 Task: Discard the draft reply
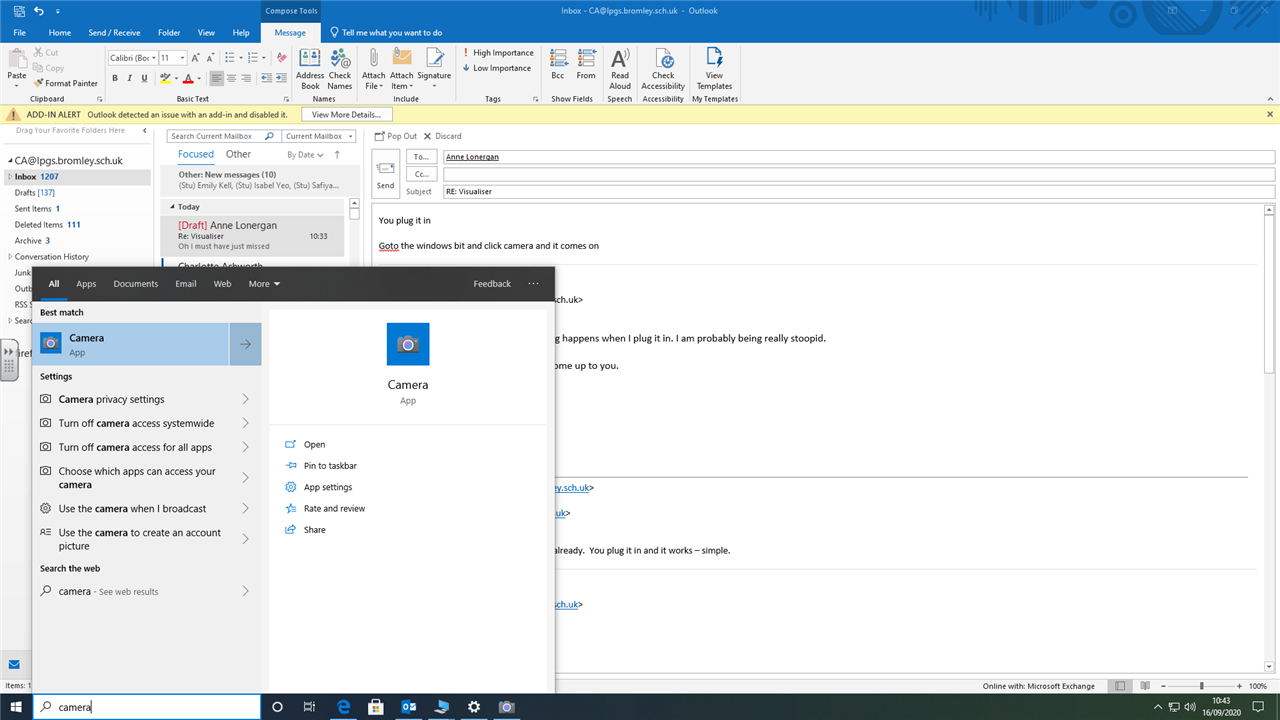(x=442, y=136)
